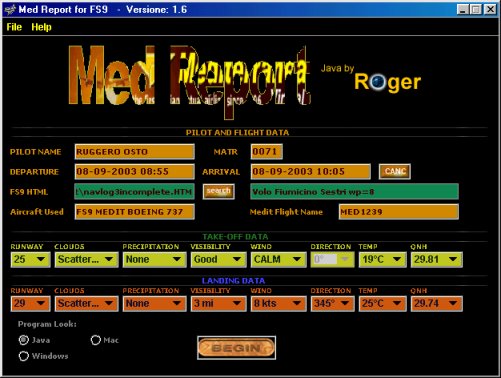The height and width of the screenshot is (378, 501).
Task: Click the BEGIN button
Action: (x=236, y=348)
